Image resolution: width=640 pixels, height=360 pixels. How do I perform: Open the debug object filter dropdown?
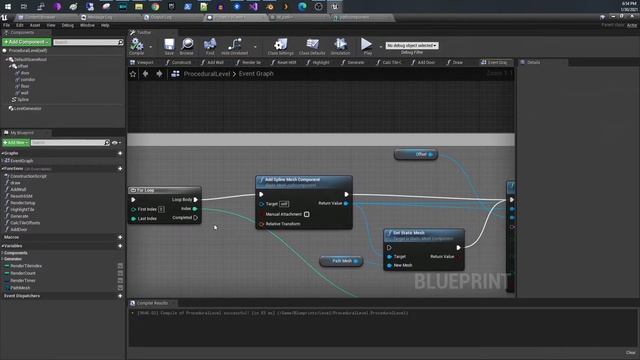pyautogui.click(x=412, y=46)
